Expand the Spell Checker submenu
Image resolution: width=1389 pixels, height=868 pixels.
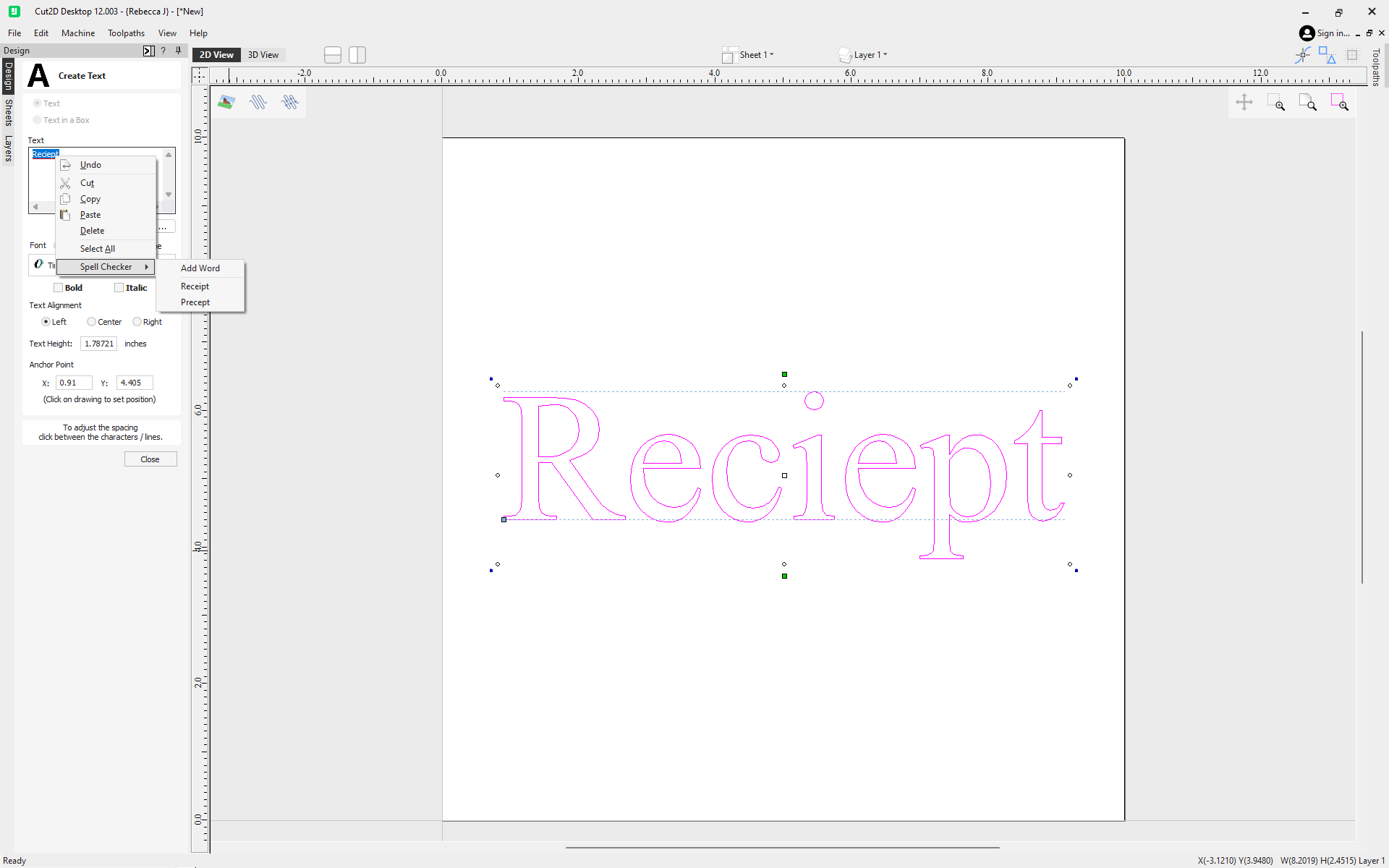(x=106, y=267)
